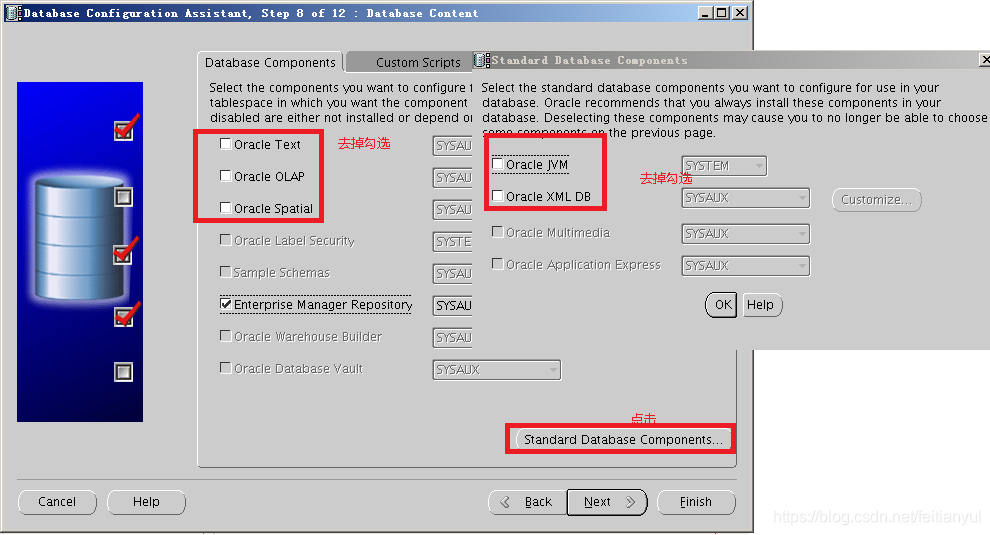The width and height of the screenshot is (990, 535).
Task: Toggle the Oracle Spatial checkbox
Action: 225,207
